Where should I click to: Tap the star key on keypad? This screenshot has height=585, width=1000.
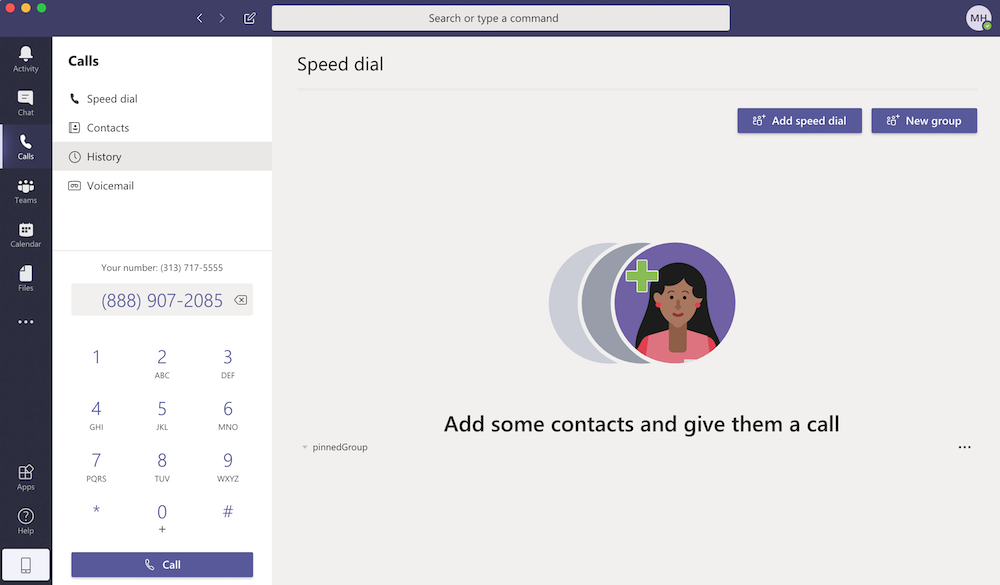click(96, 511)
